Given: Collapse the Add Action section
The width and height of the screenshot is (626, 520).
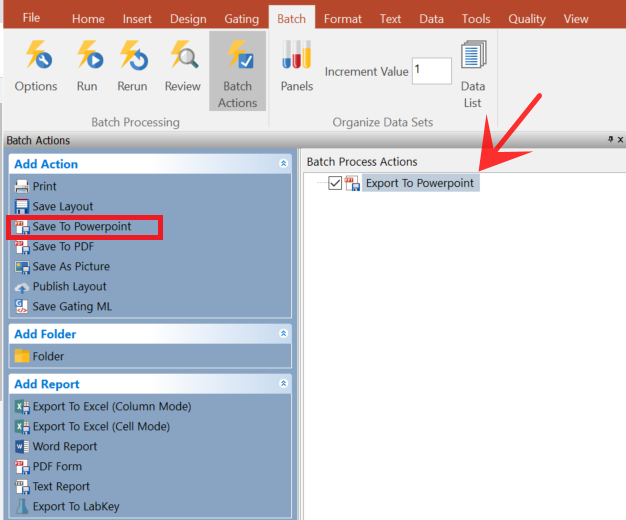Looking at the screenshot, I should point(283,163).
